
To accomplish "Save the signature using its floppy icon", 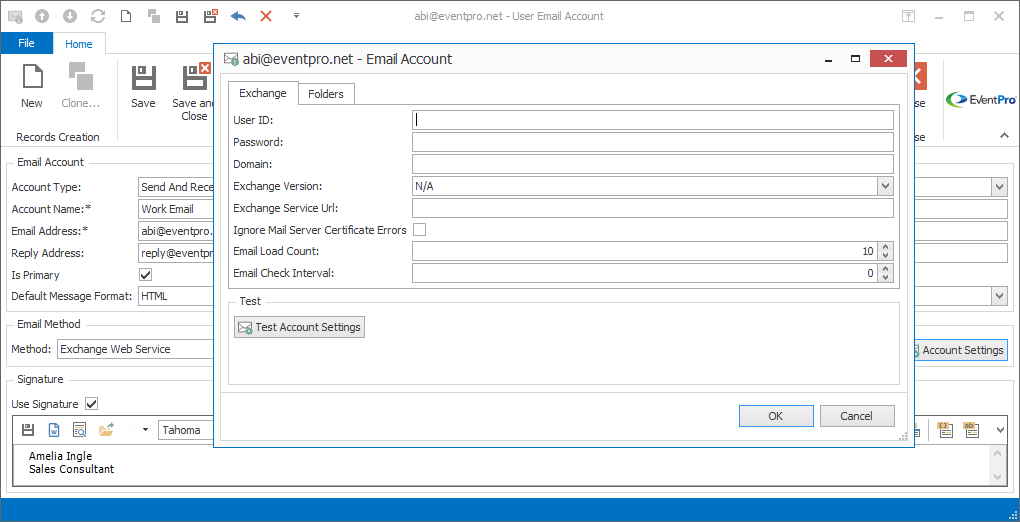I will pos(28,430).
